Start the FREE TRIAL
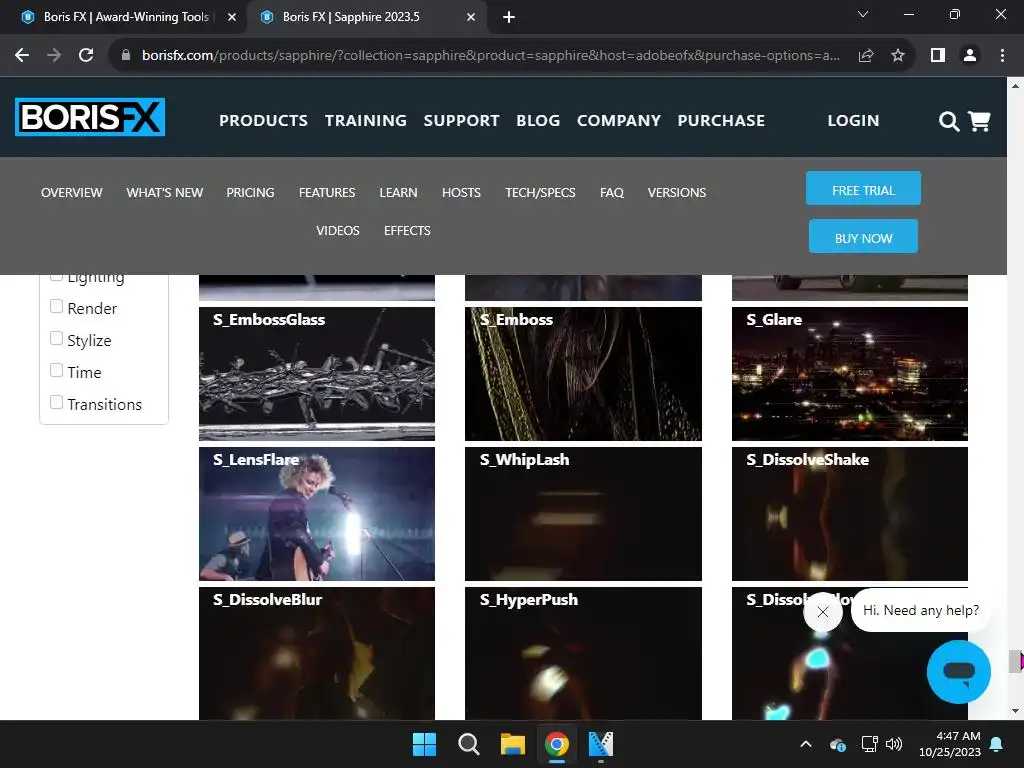Screen dimensions: 1024x768 (863, 188)
